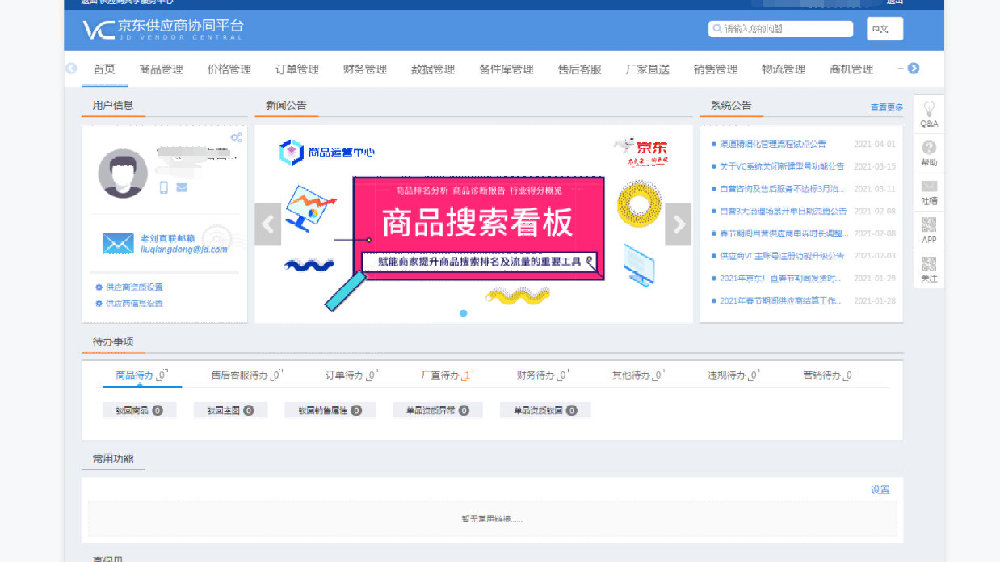Image resolution: width=1000 pixels, height=562 pixels.
Task: Select the 厂直待办 tab
Action: 445,375
